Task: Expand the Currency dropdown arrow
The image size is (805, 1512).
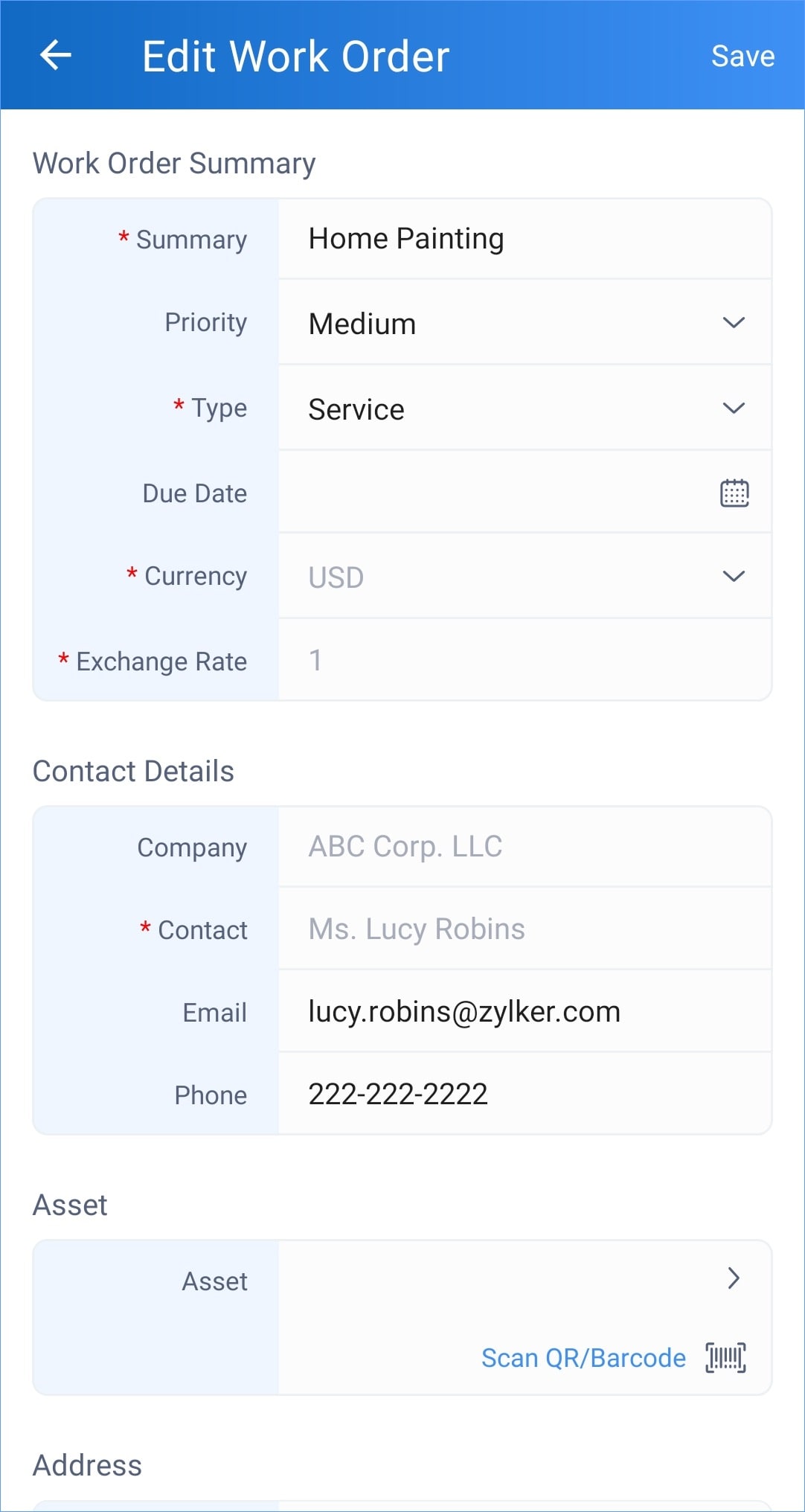Action: pos(734,576)
